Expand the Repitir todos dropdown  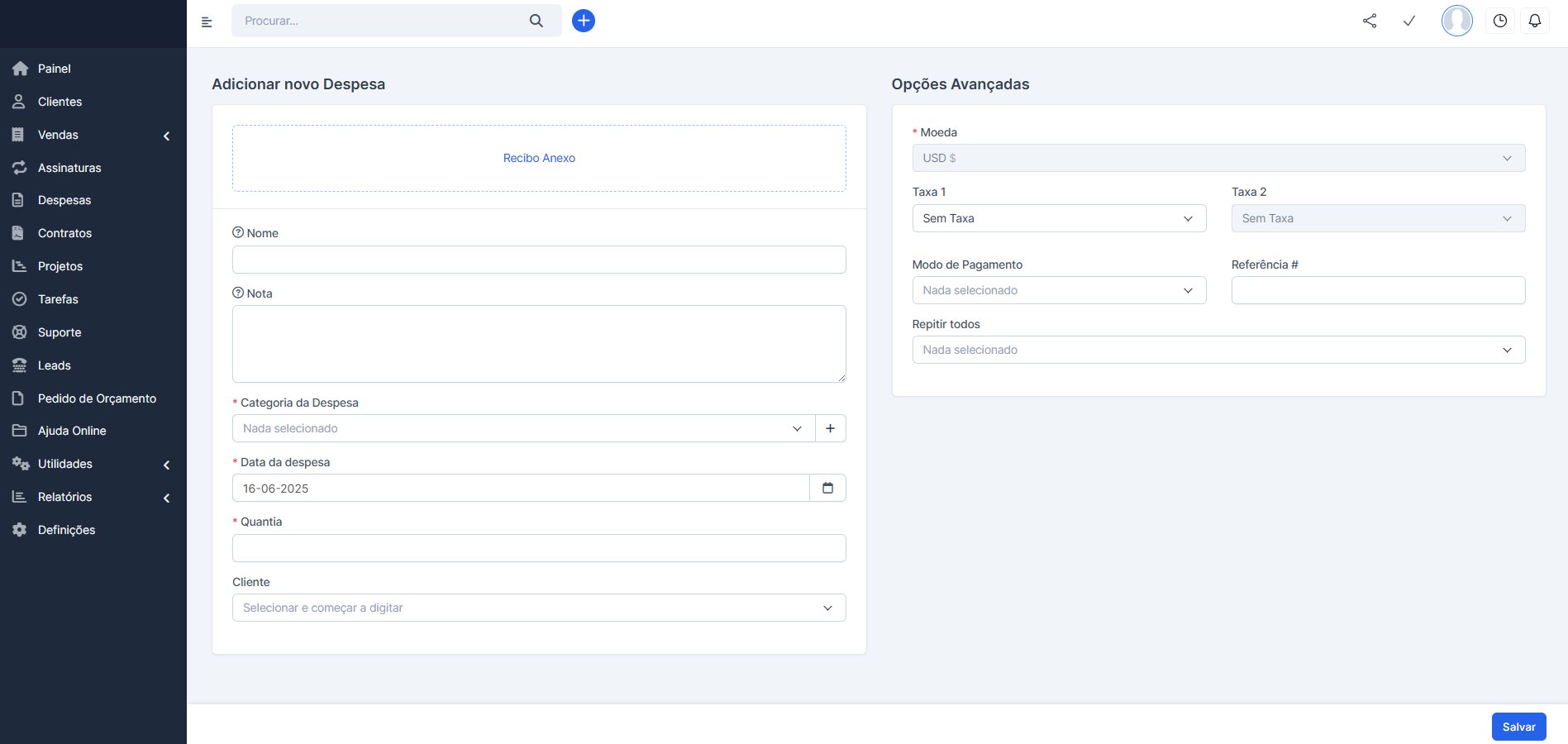click(1218, 350)
